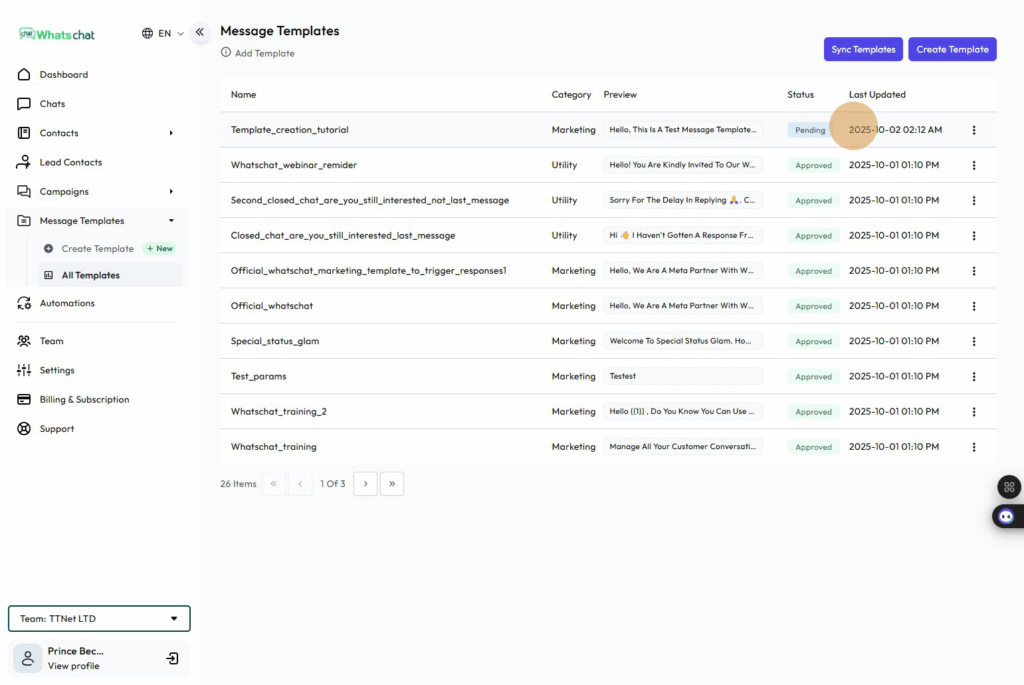Screen dimensions: 1024x685
Task: Select Create Template in the sidebar
Action: point(97,249)
